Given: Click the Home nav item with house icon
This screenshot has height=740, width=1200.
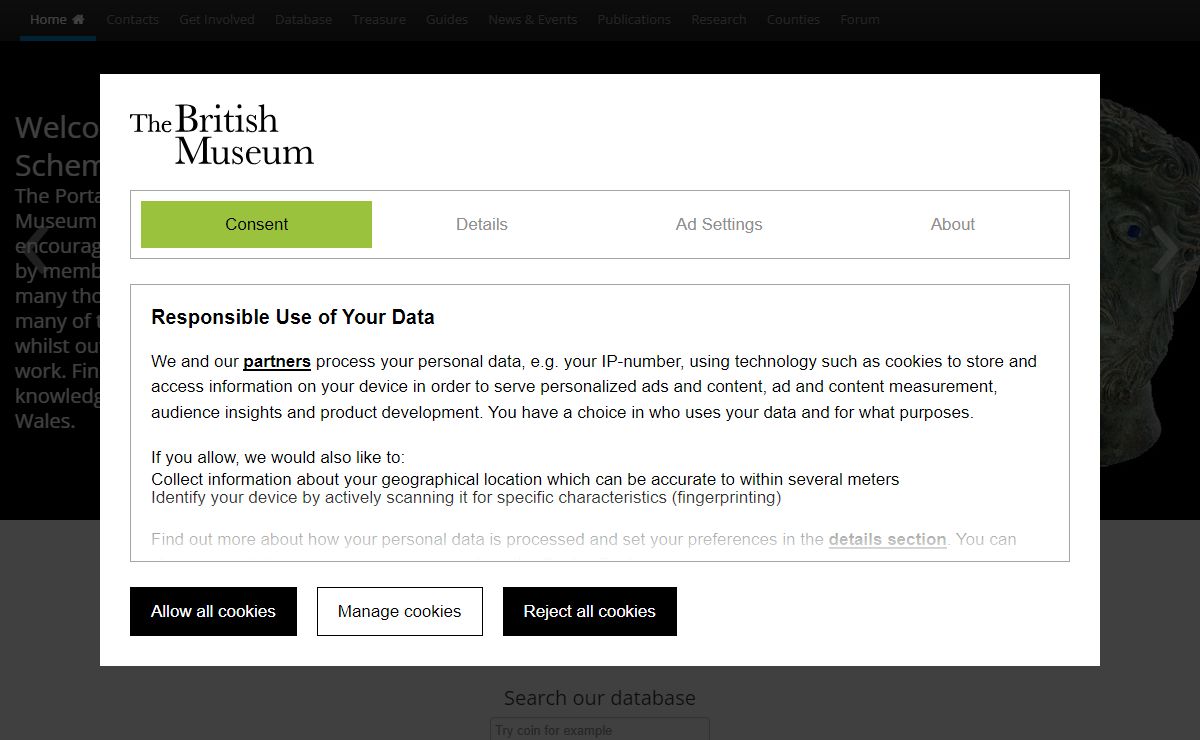Looking at the screenshot, I should pos(57,19).
